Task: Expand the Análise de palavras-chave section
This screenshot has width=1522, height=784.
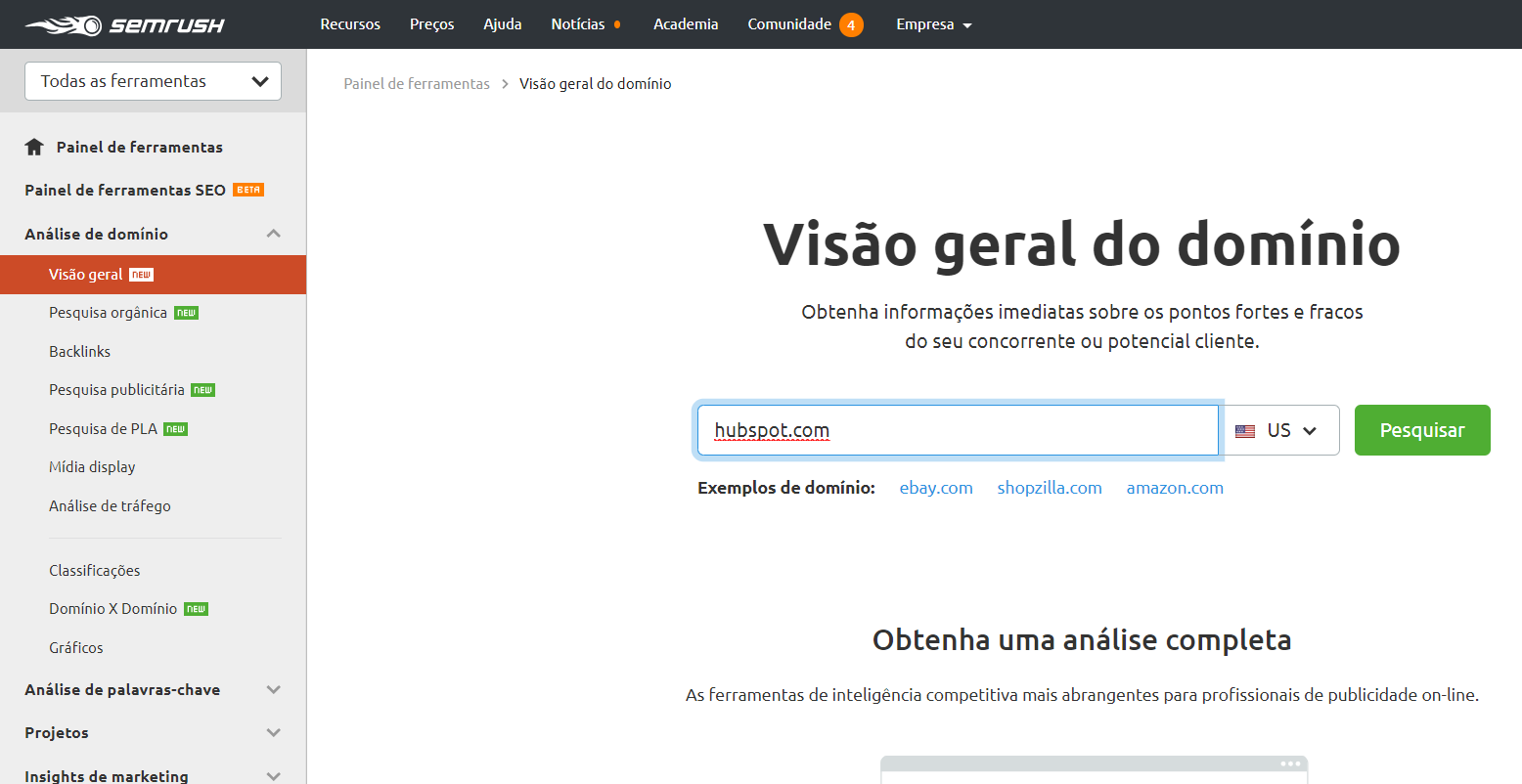Action: [x=274, y=689]
